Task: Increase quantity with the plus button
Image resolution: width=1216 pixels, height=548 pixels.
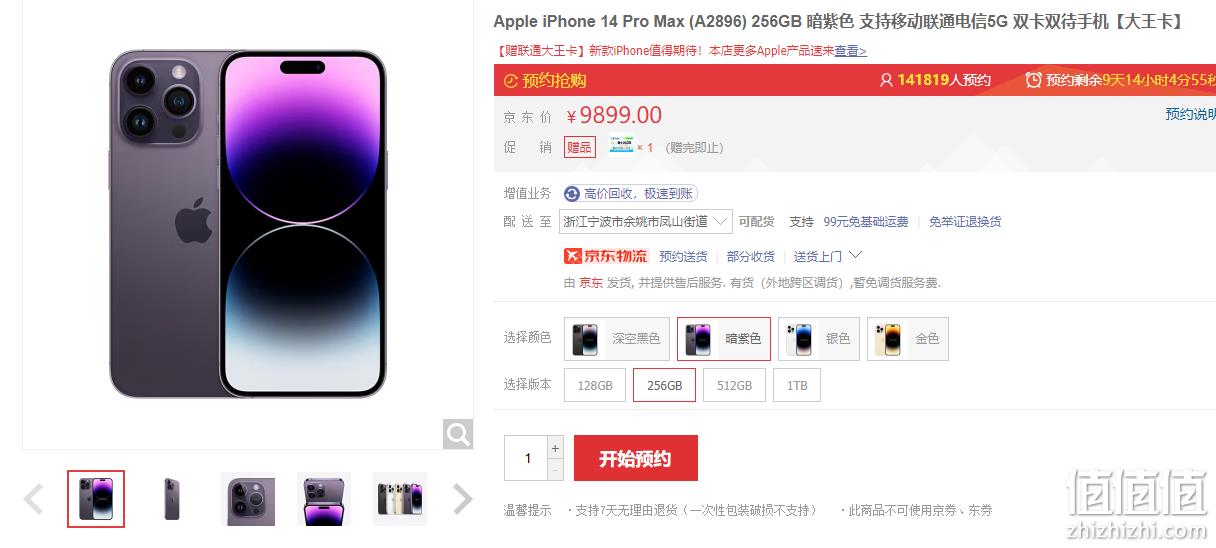Action: 556,447
